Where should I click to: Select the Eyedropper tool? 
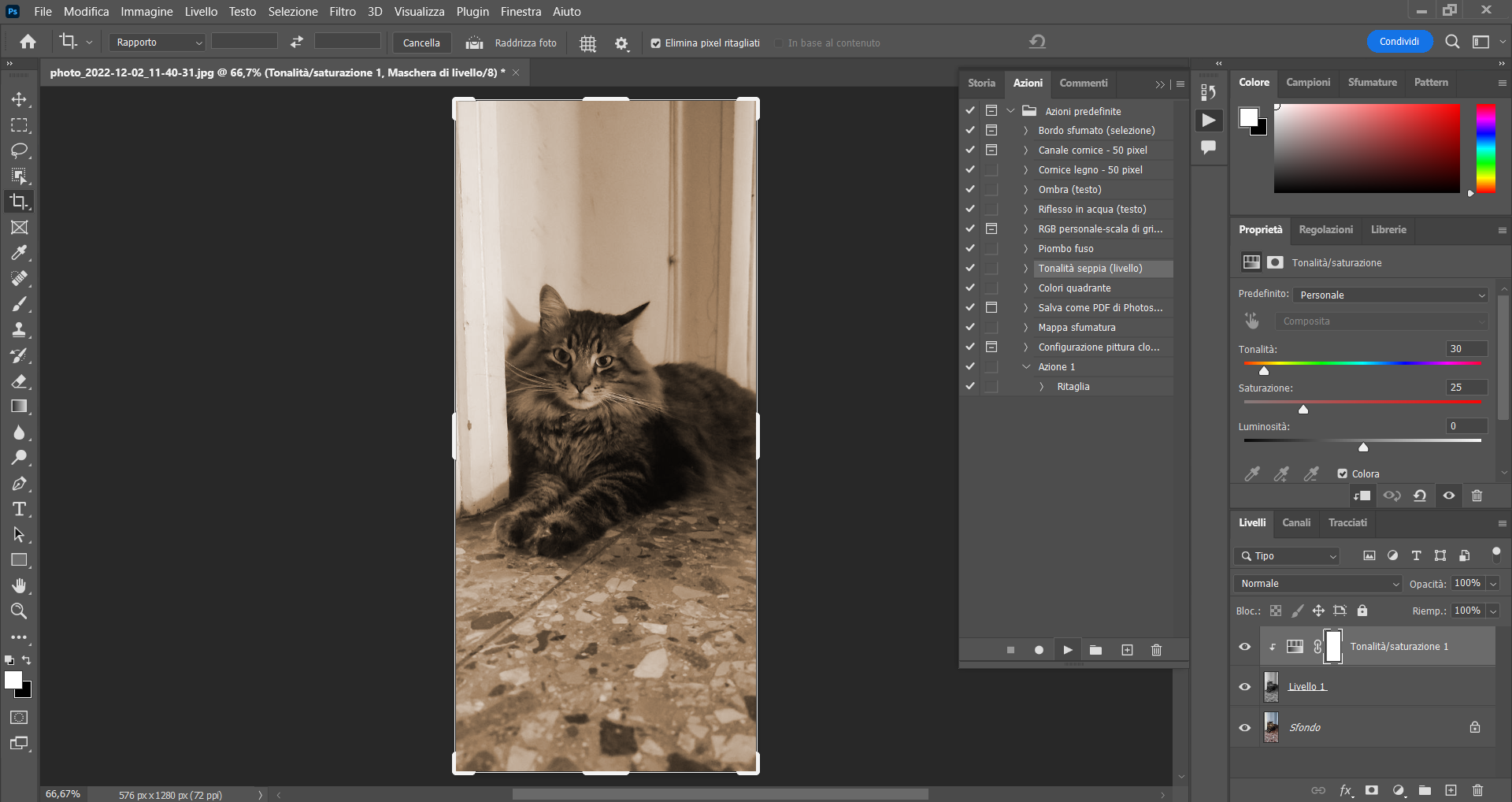point(19,252)
